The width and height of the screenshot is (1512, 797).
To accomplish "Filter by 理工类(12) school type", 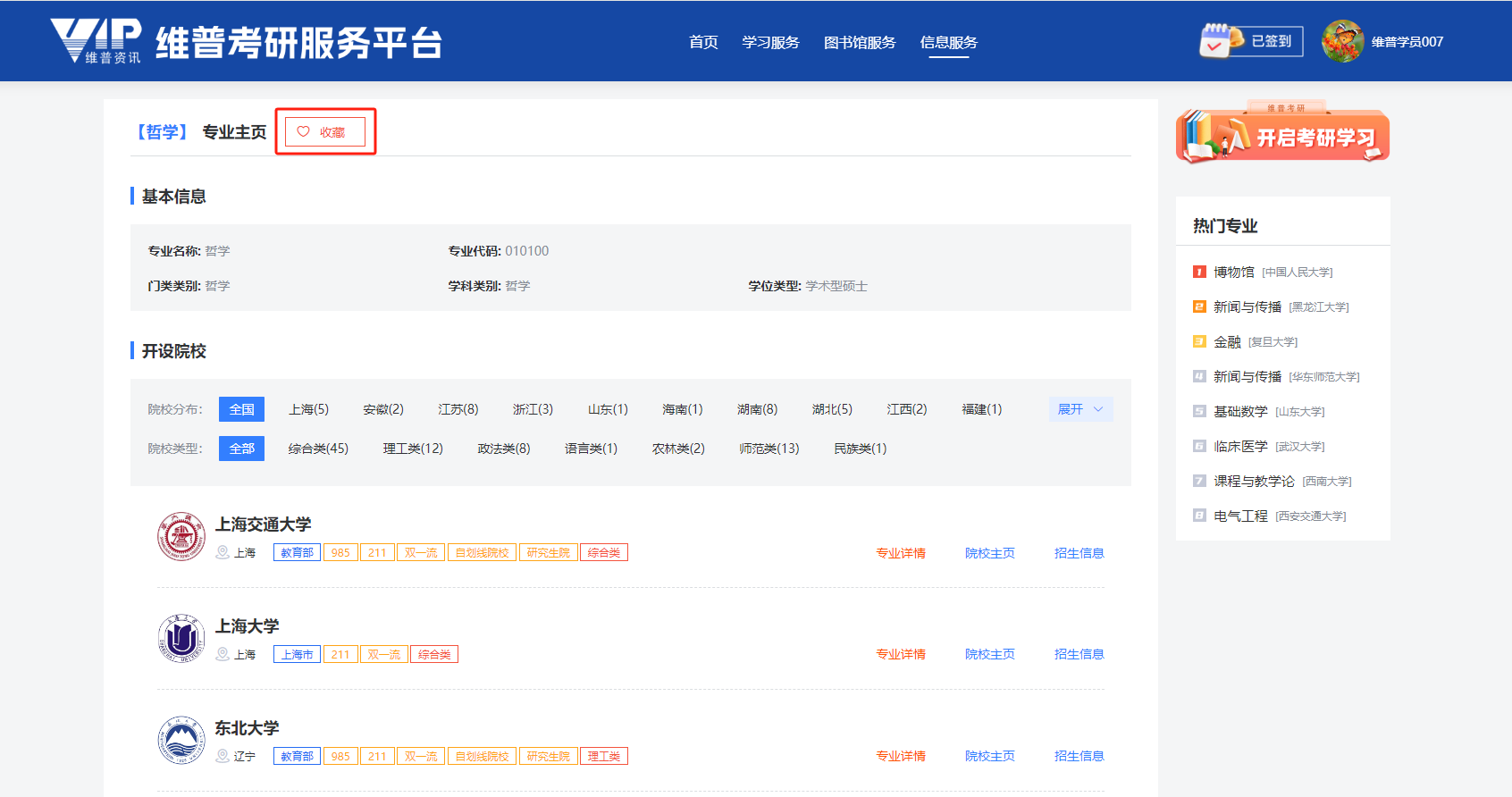I will pos(413,449).
